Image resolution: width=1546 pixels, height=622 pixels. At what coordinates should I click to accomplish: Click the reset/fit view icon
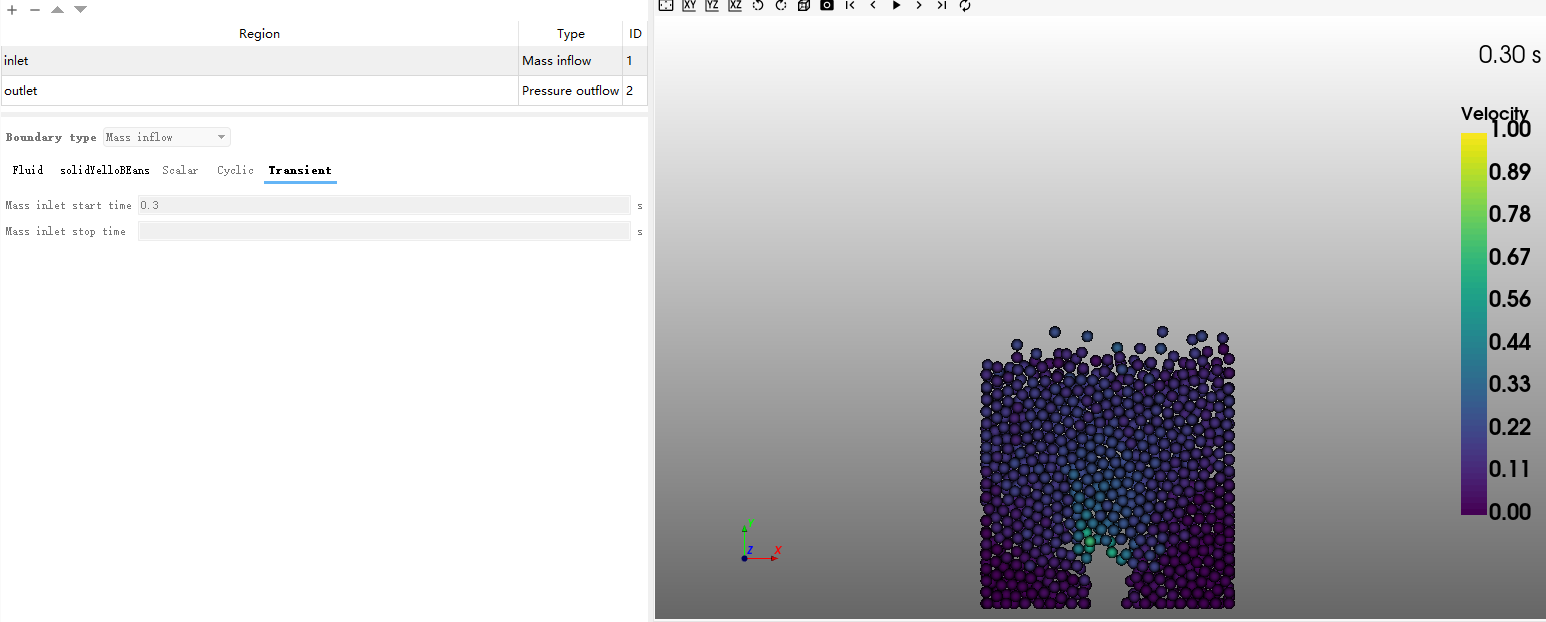666,5
